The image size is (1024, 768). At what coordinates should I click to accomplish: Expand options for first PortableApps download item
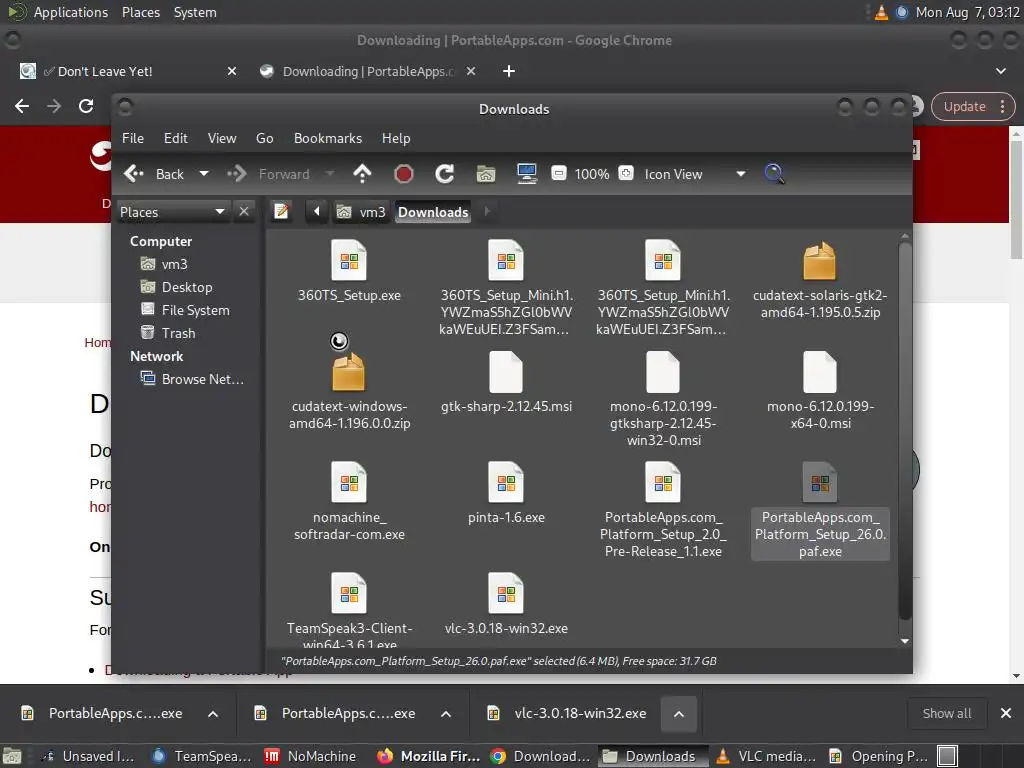click(x=213, y=714)
